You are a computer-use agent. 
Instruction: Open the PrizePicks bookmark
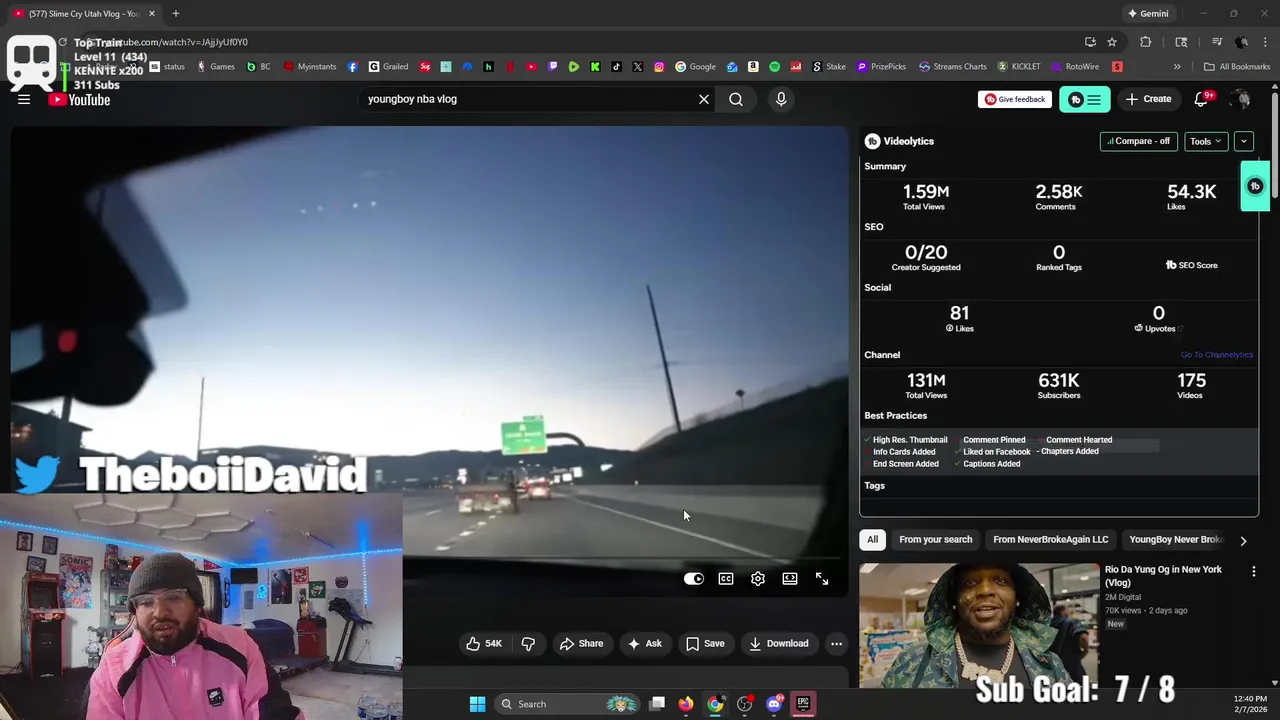click(881, 67)
